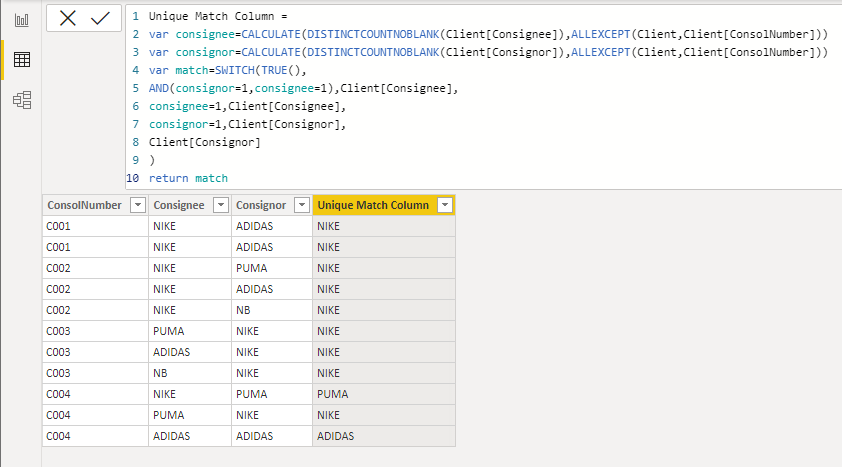
Task: Select the PUMA Consignor cell in the C002 row
Action: pyautogui.click(x=272, y=268)
